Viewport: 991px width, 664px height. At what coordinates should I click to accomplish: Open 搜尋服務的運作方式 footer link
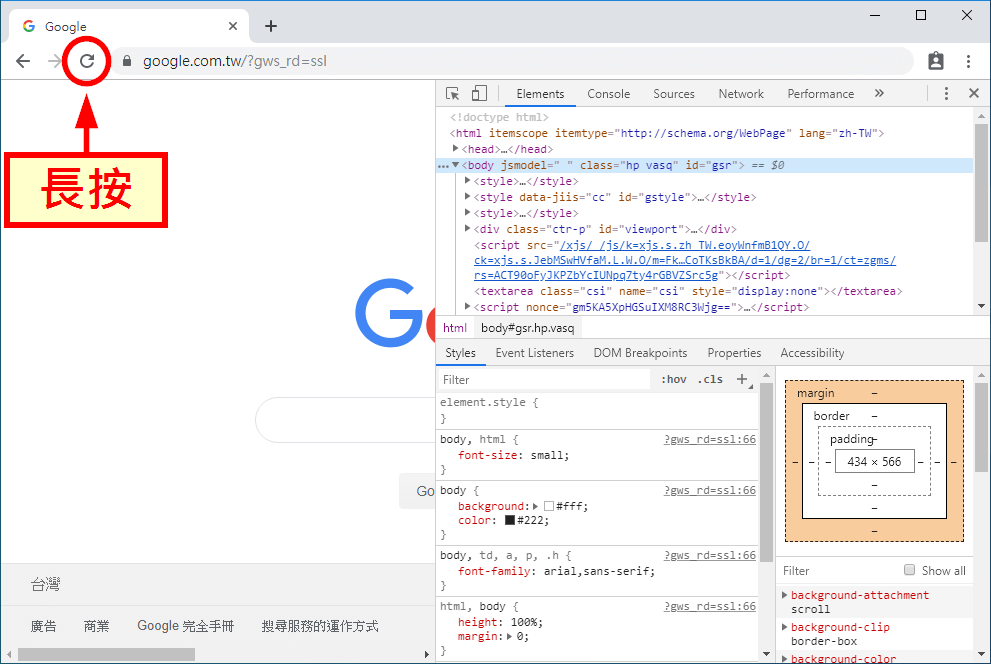coord(320,626)
